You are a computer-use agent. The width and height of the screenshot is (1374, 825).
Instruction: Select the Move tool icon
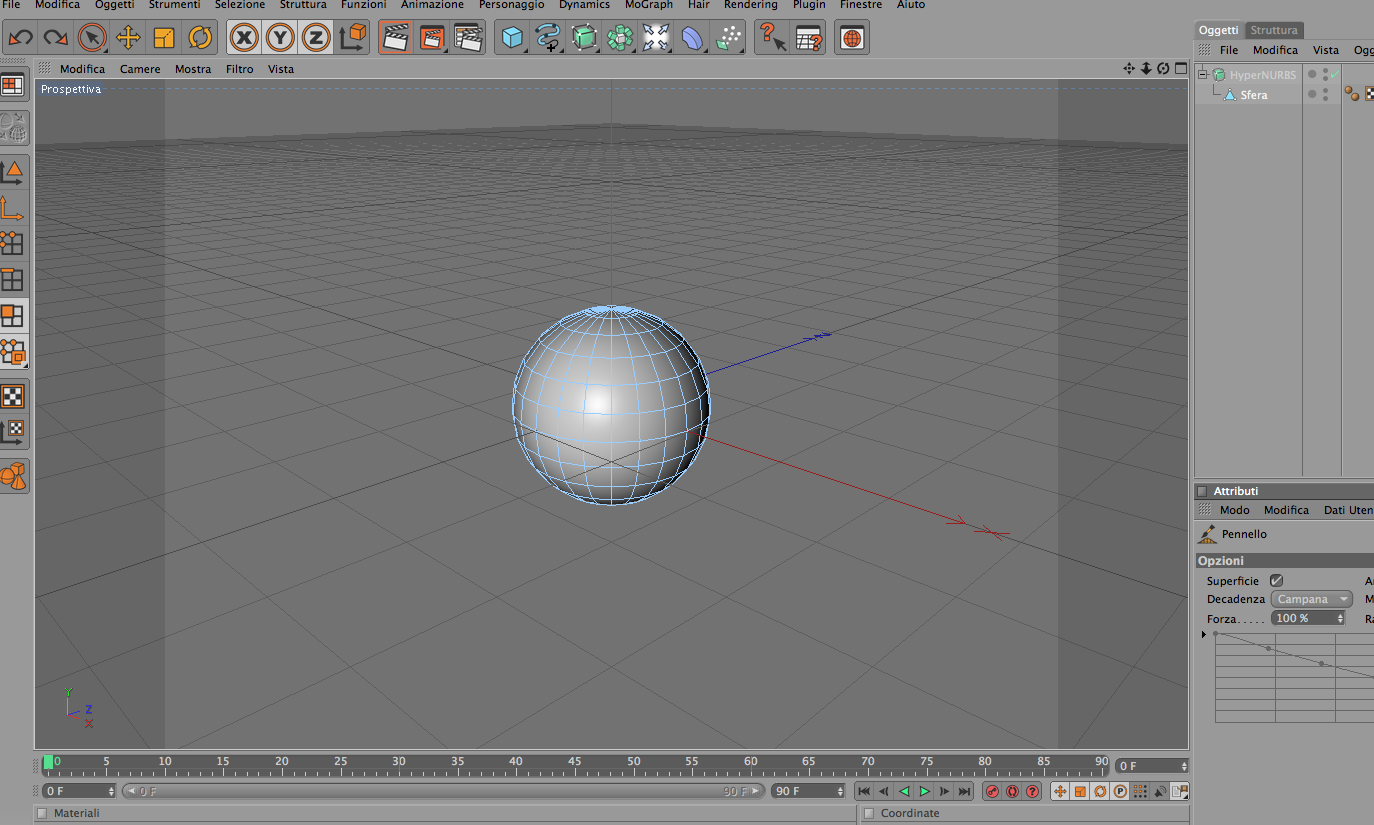(x=128, y=38)
